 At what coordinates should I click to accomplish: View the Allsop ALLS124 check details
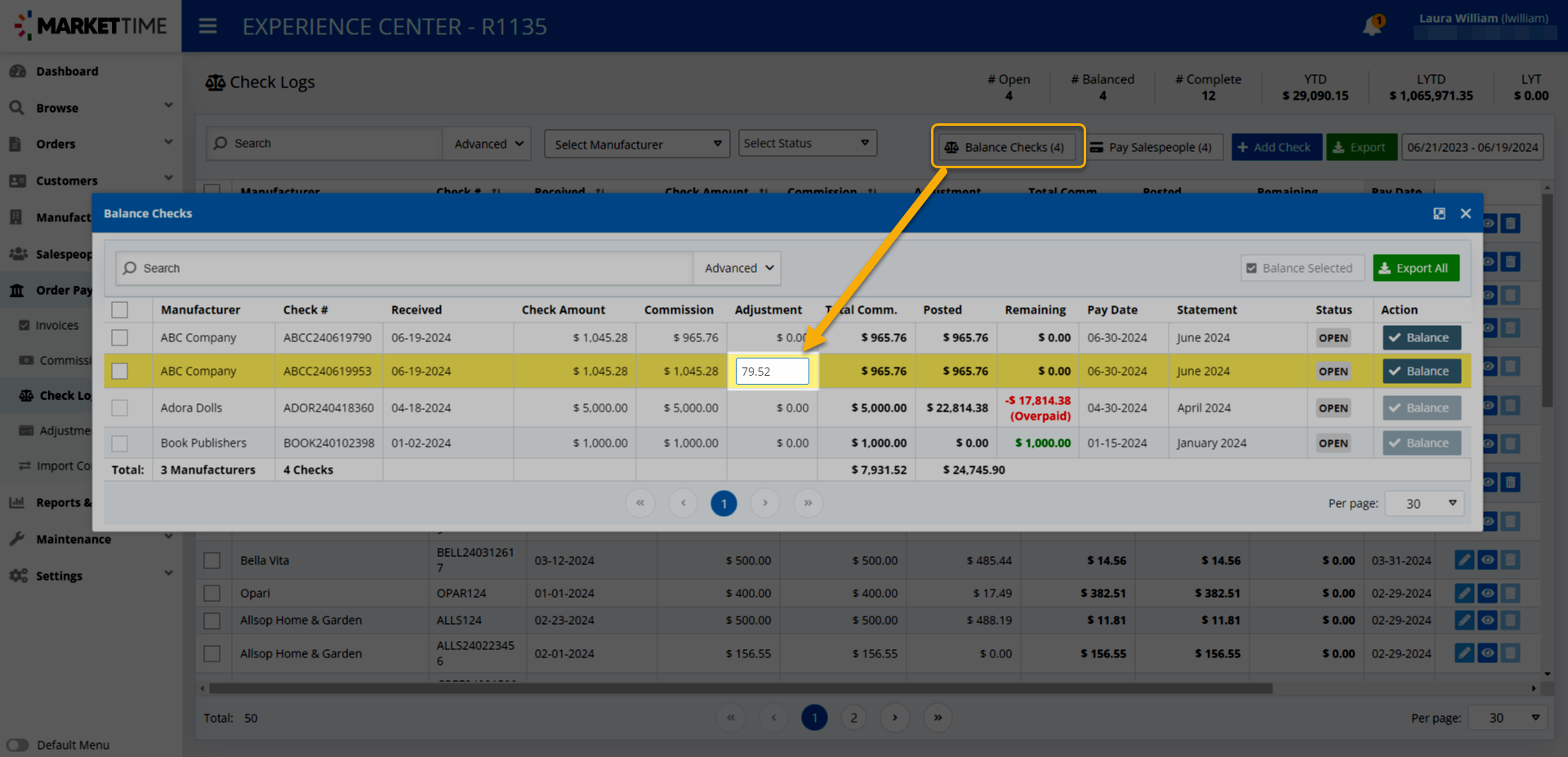point(1488,621)
